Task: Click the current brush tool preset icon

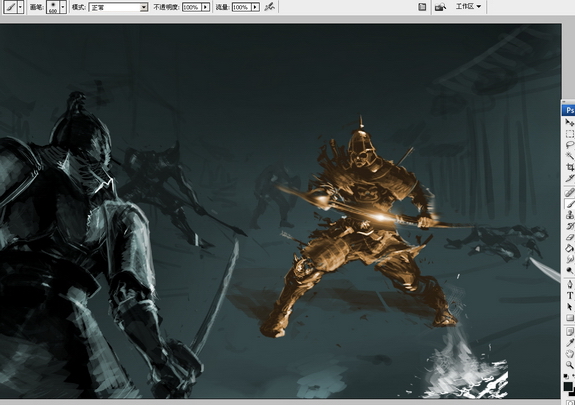Action: 10,7
